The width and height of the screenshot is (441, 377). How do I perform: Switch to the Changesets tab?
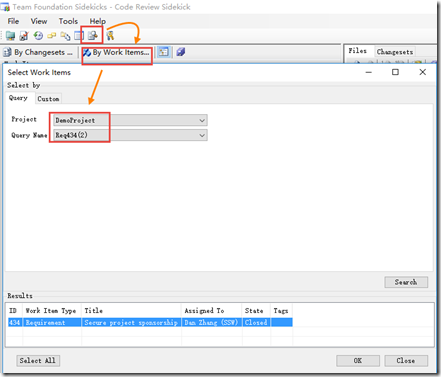(395, 52)
